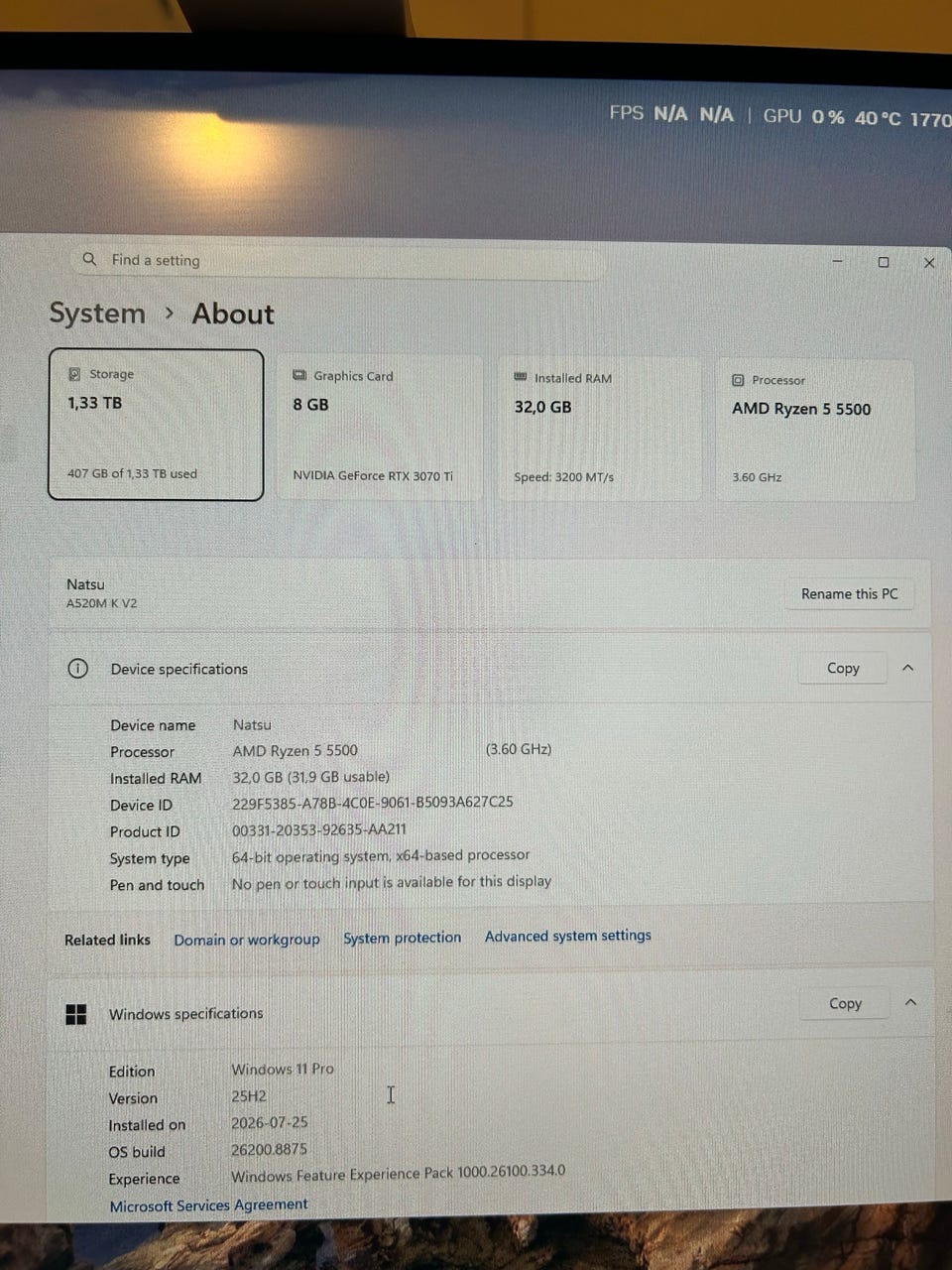
Task: Click the 64-bit operating system text
Action: click(x=381, y=855)
